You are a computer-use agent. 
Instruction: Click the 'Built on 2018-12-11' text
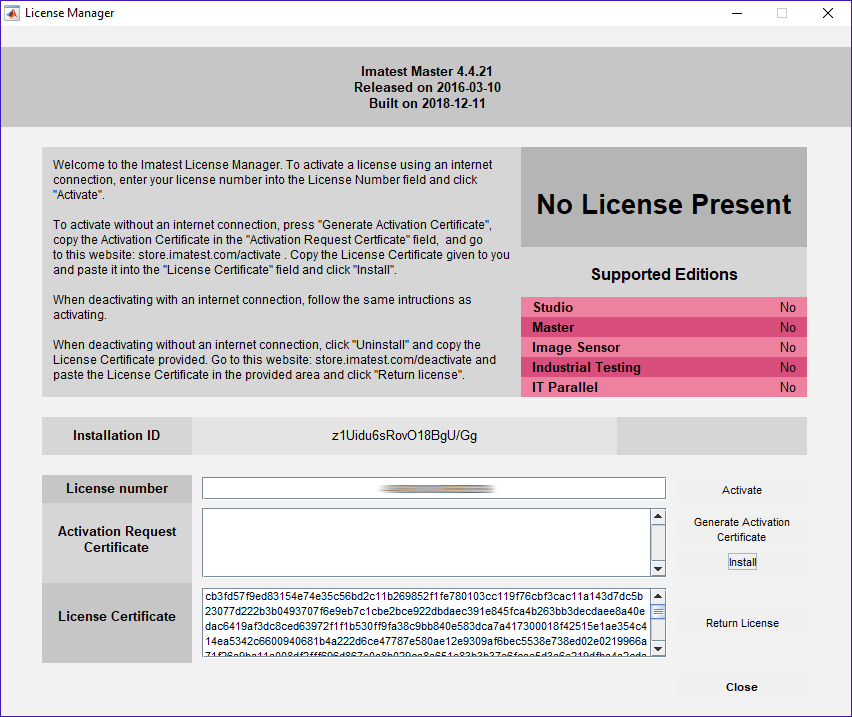point(427,103)
